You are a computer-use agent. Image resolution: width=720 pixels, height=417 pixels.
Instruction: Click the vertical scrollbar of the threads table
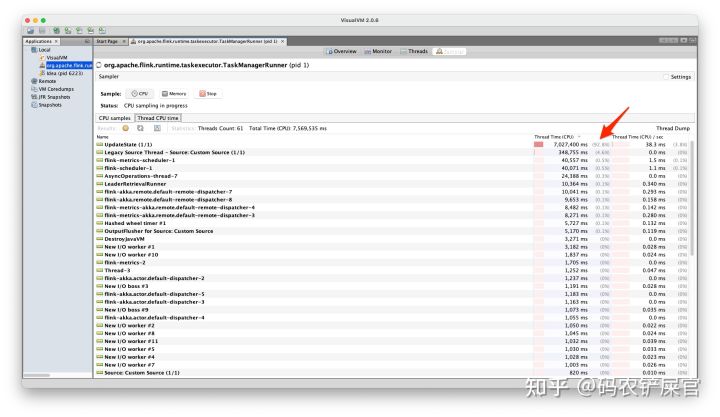[692, 197]
